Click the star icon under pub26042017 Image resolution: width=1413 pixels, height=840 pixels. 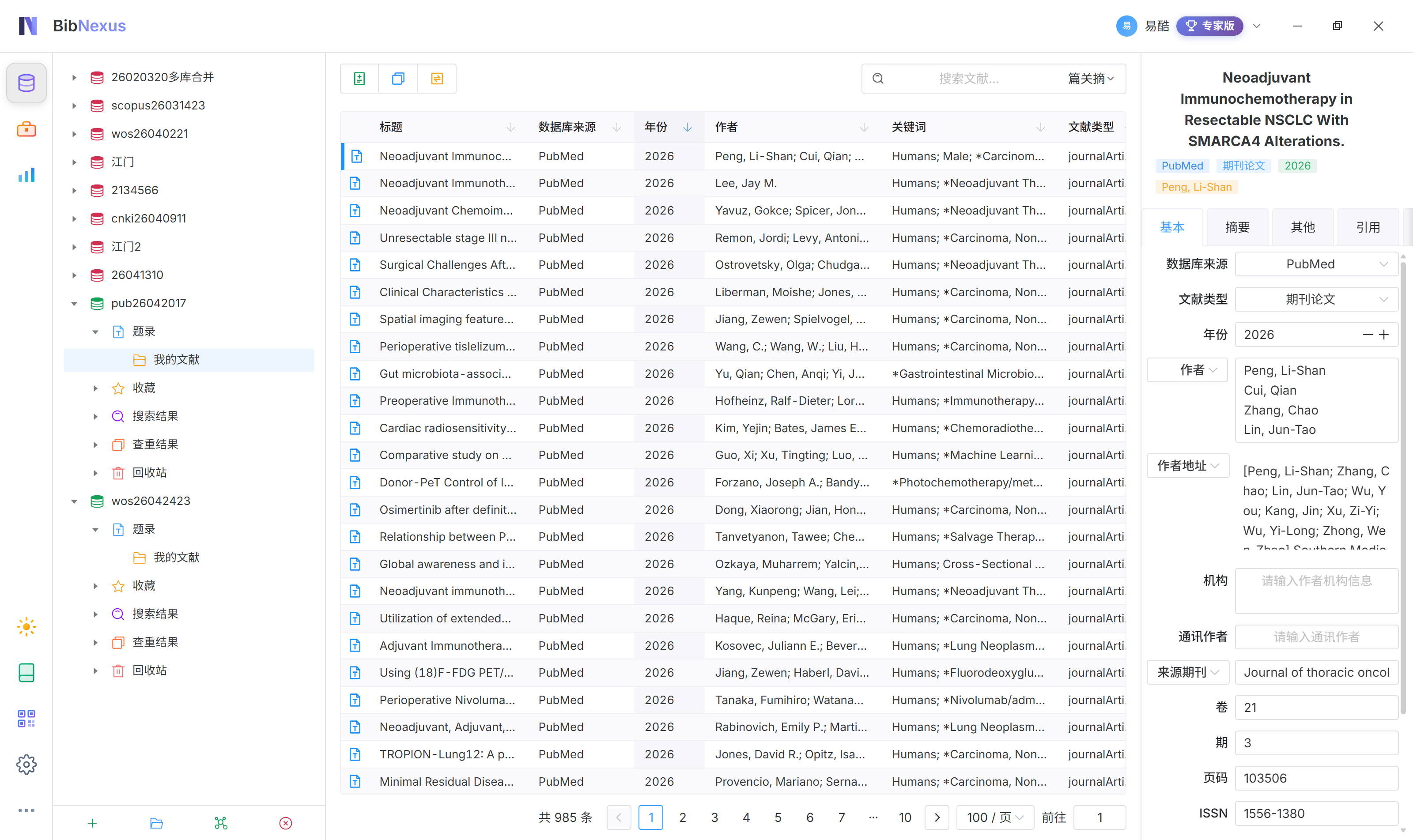click(118, 388)
